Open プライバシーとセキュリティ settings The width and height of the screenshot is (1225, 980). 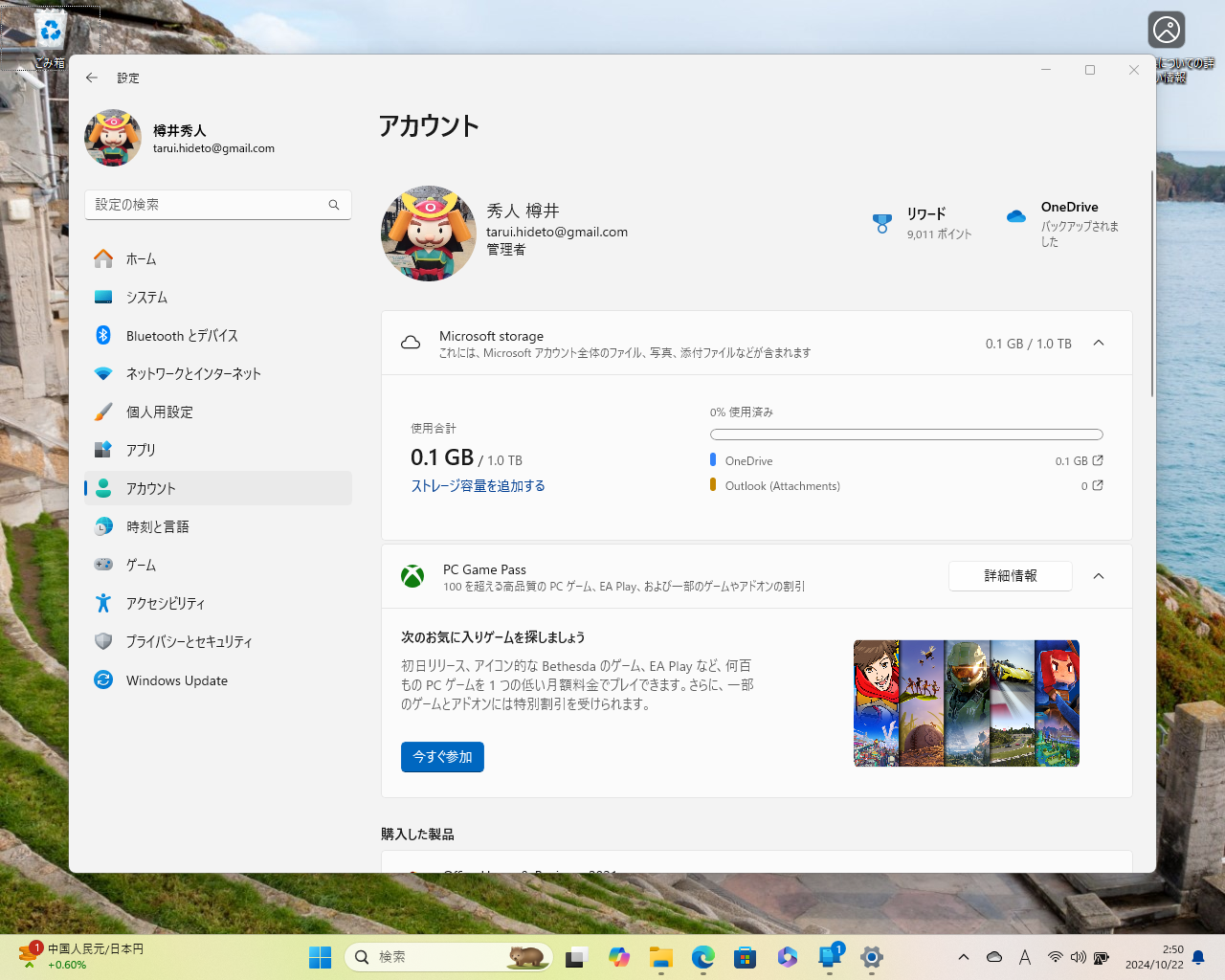click(x=218, y=641)
